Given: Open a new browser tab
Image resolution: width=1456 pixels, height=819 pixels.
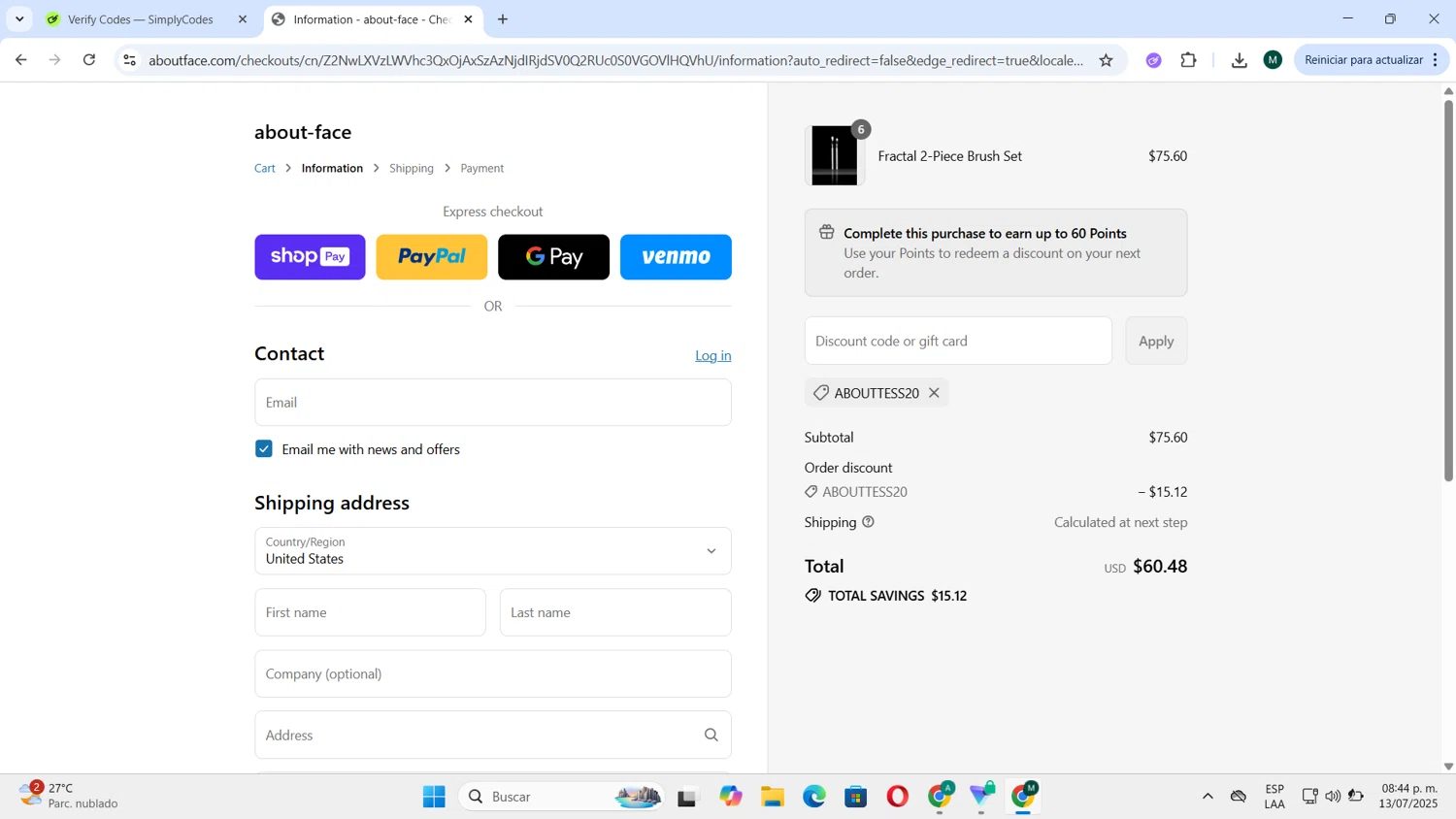Looking at the screenshot, I should (503, 19).
